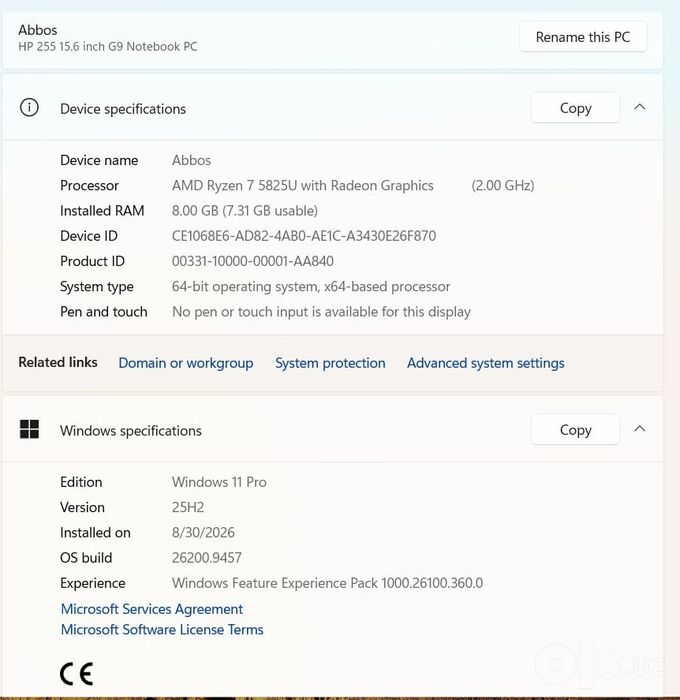Viewport: 680px width, 700px height.
Task: Select the Product ID value 00331-10000-00001-AA840
Action: 253,261
